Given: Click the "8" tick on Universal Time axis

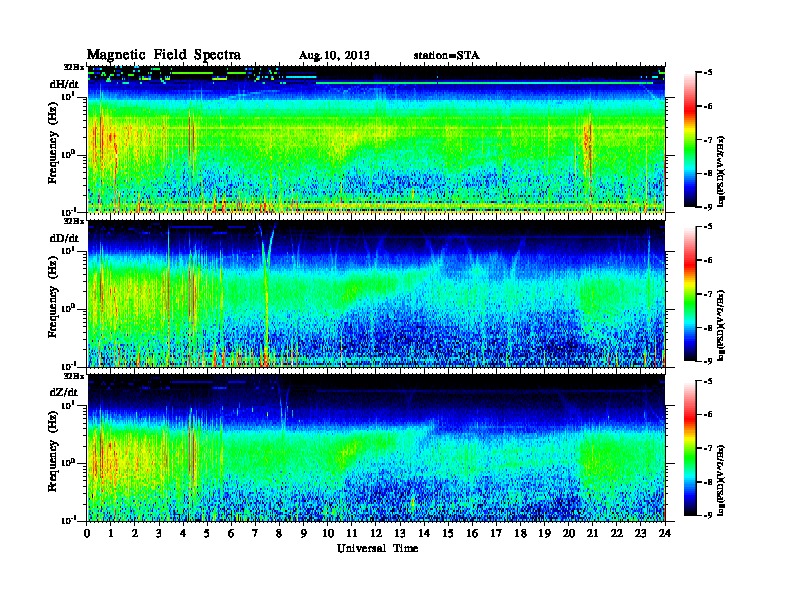Looking at the screenshot, I should click(x=279, y=533).
